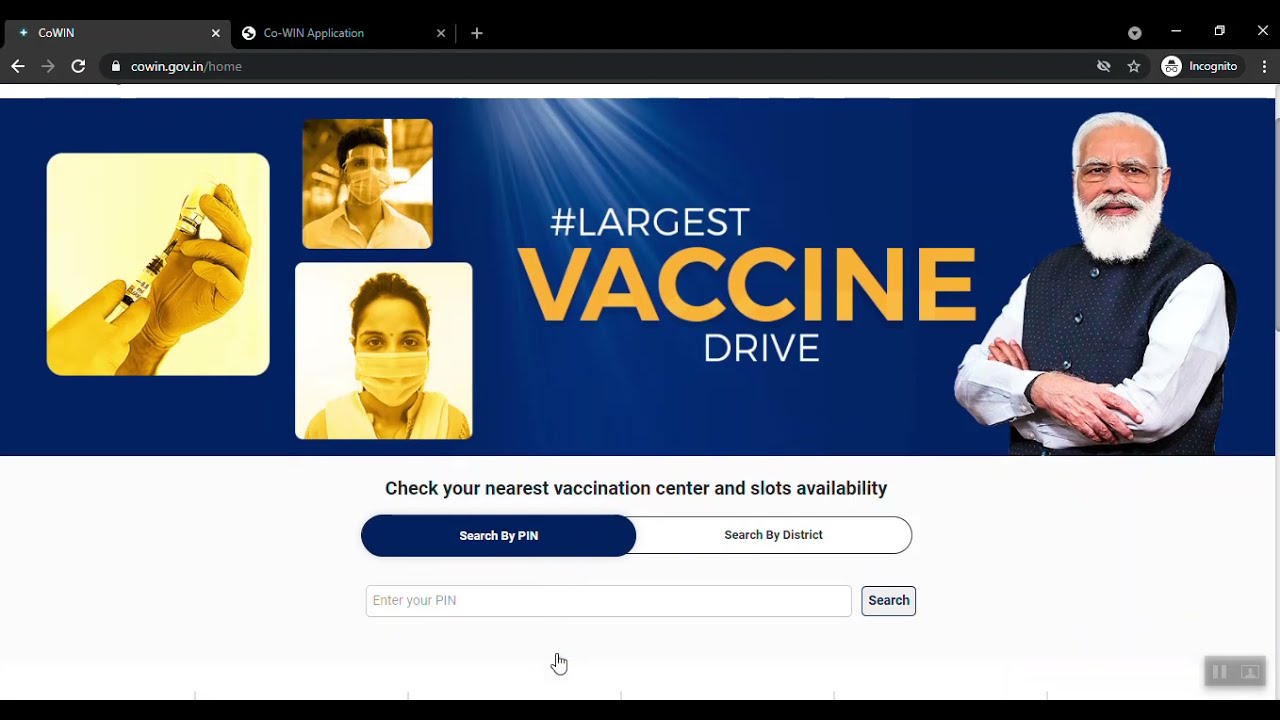
Task: Open Chrome three-dot menu
Action: [1264, 66]
